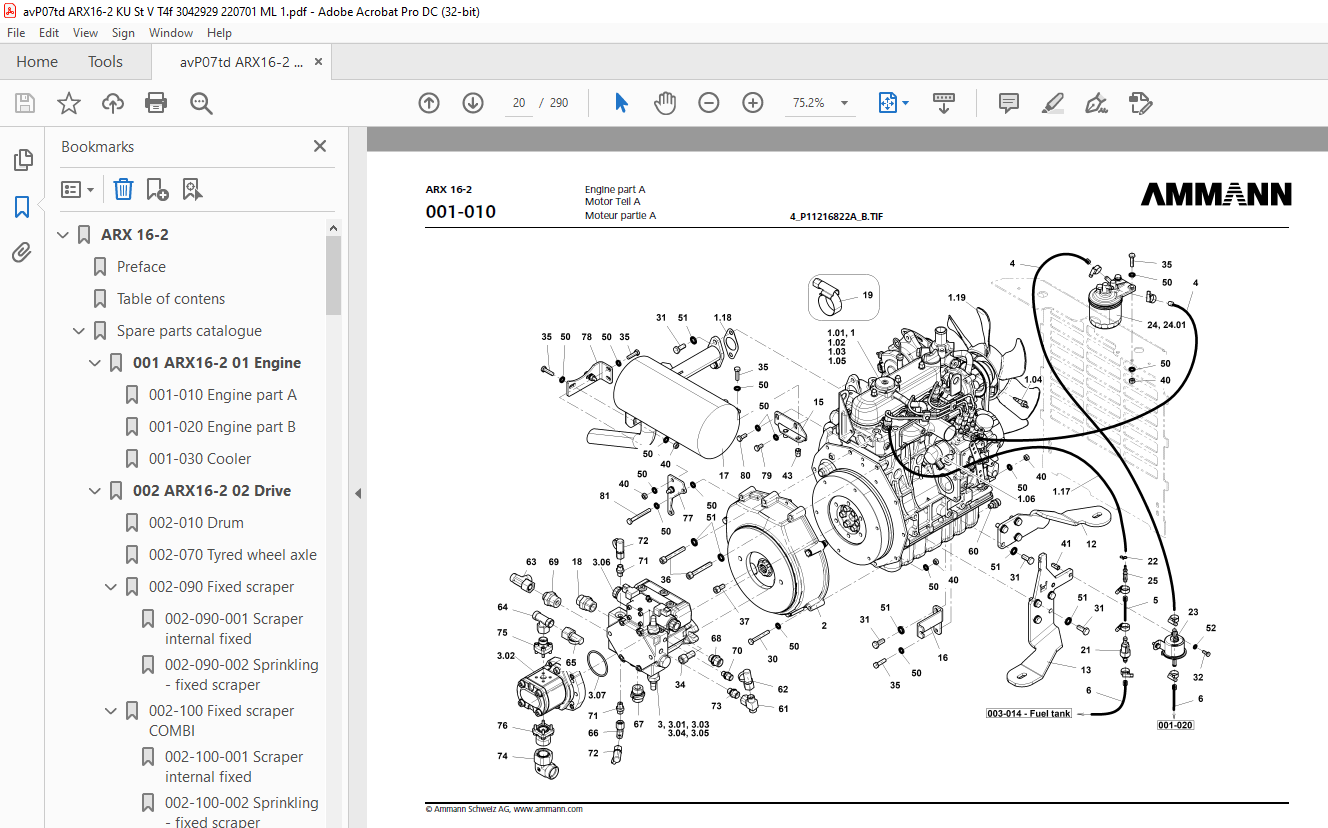Follow the 003-014 - Fuel tank reference
Screen dimensions: 1328x828
(x=1029, y=713)
